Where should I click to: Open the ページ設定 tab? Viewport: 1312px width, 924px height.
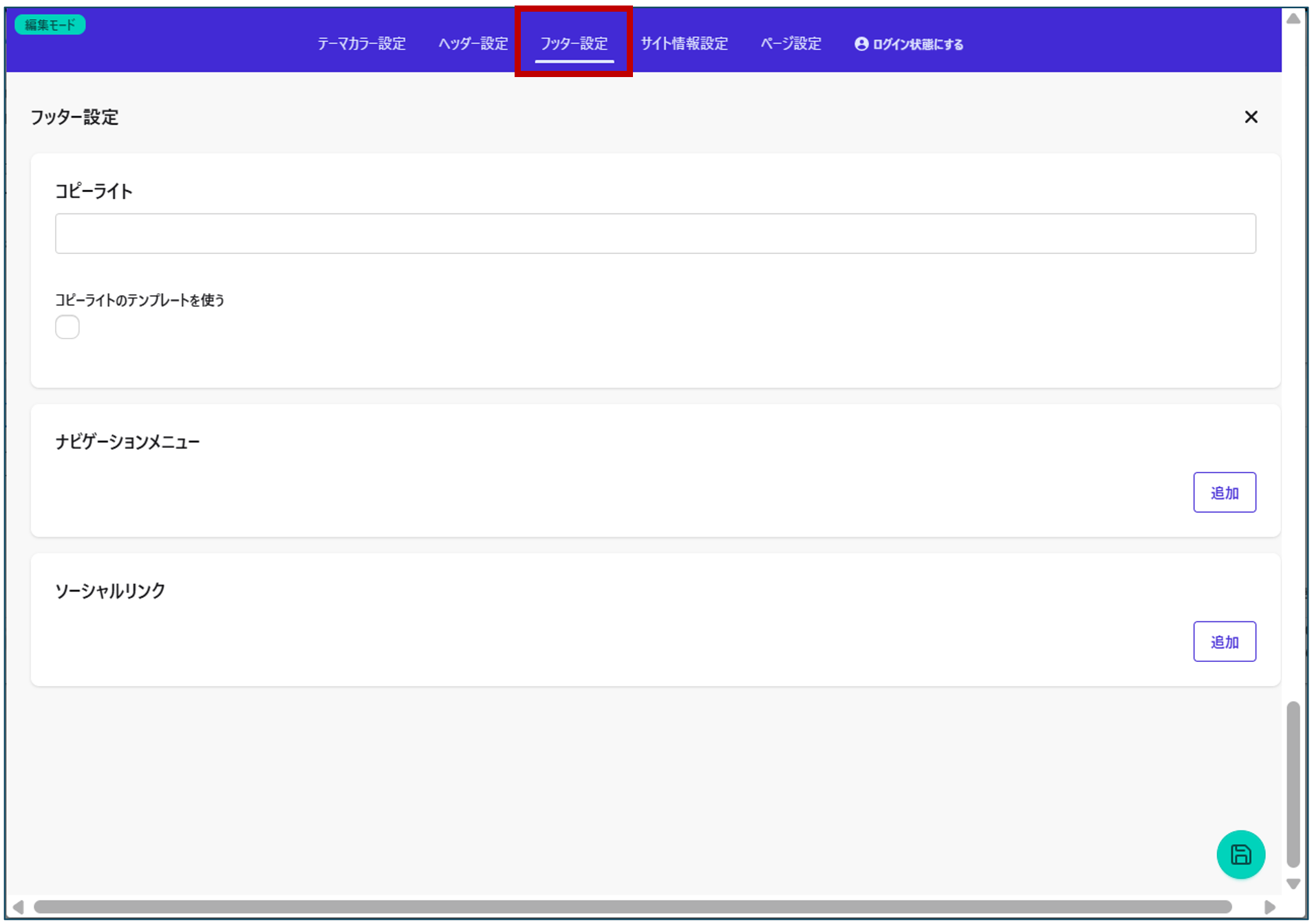tap(791, 44)
